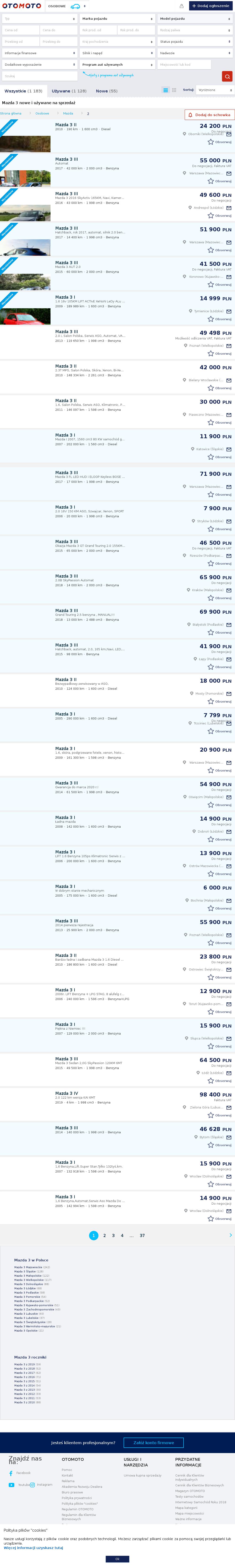Image resolution: width=235 pixels, height=1568 pixels.
Task: Open the Instagram icon in footer
Action: coord(33,1485)
